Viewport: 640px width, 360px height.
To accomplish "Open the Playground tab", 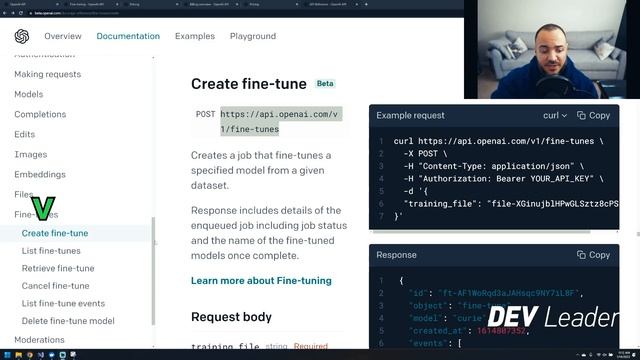I will coord(253,36).
